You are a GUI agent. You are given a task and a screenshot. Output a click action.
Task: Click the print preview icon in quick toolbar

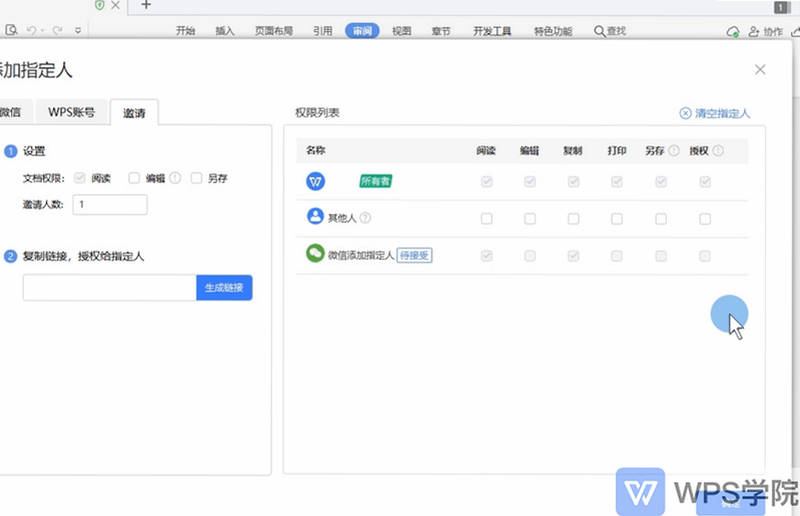(11, 30)
